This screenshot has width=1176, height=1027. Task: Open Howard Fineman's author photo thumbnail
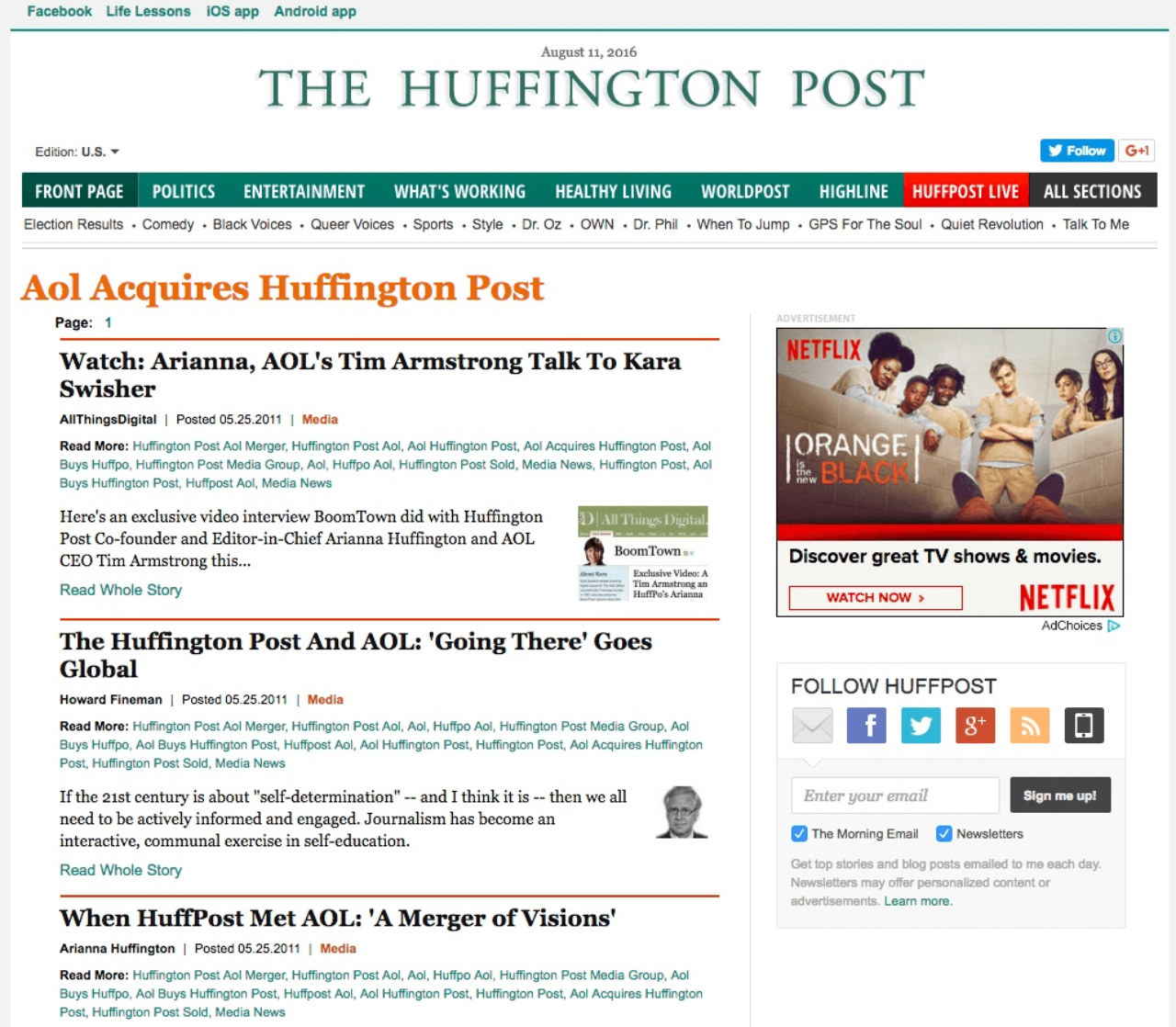pyautogui.click(x=682, y=812)
